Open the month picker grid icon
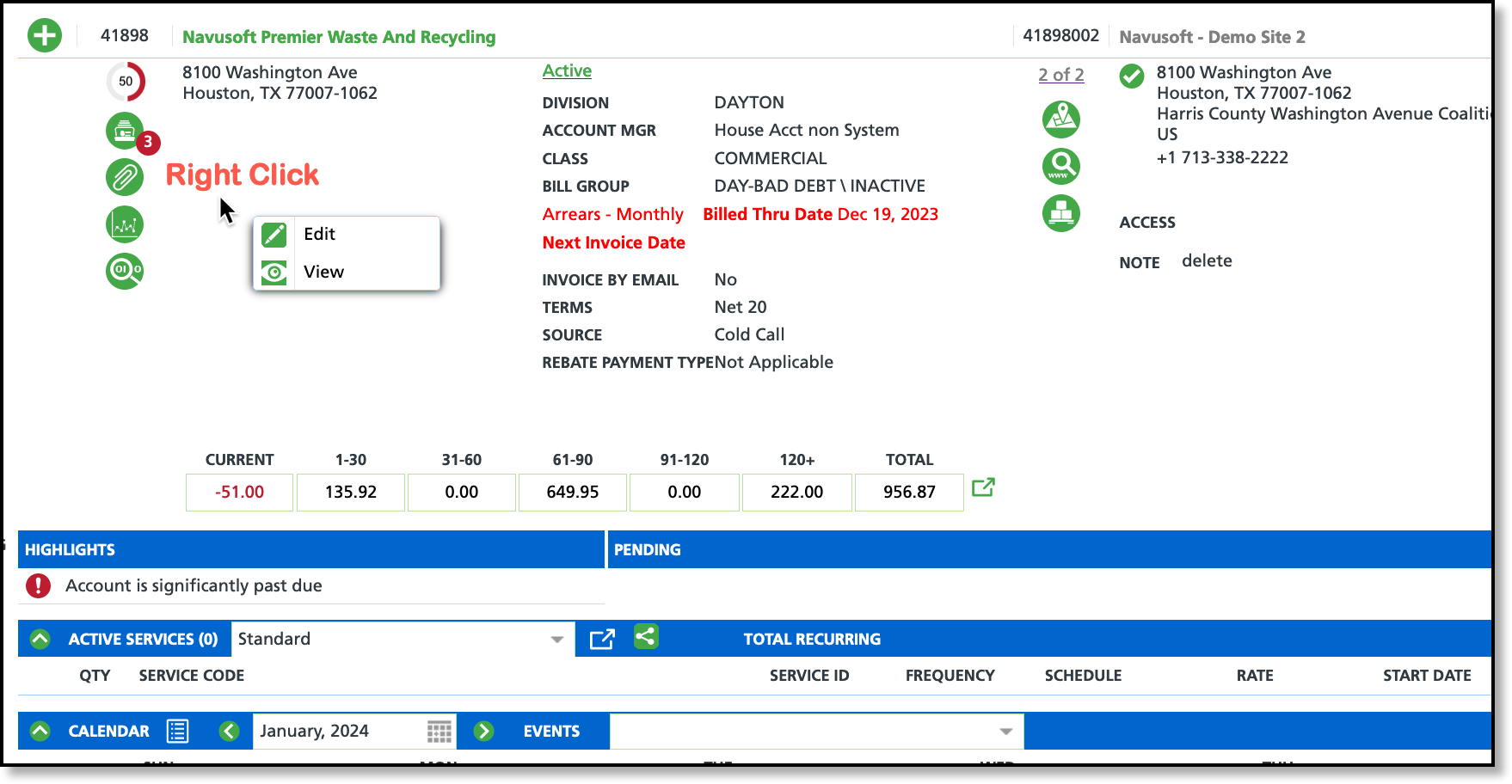The width and height of the screenshot is (1512, 784). [439, 732]
